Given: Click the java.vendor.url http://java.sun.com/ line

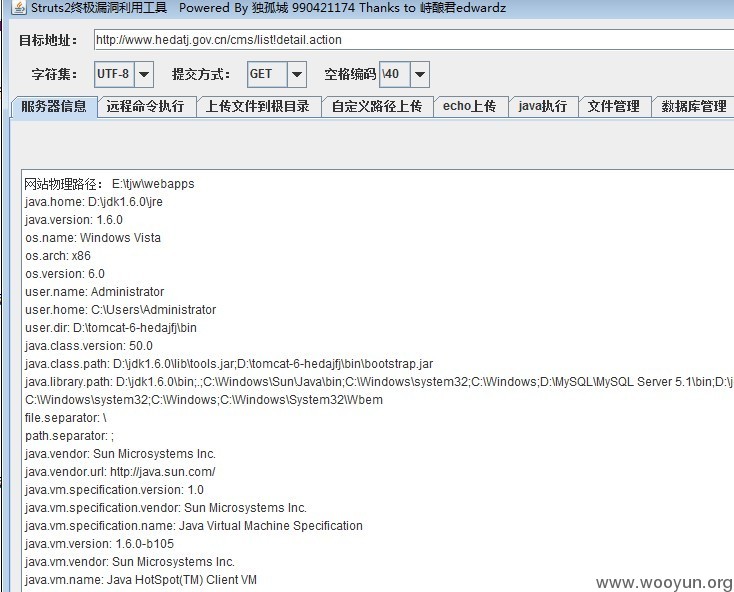Looking at the screenshot, I should 120,472.
